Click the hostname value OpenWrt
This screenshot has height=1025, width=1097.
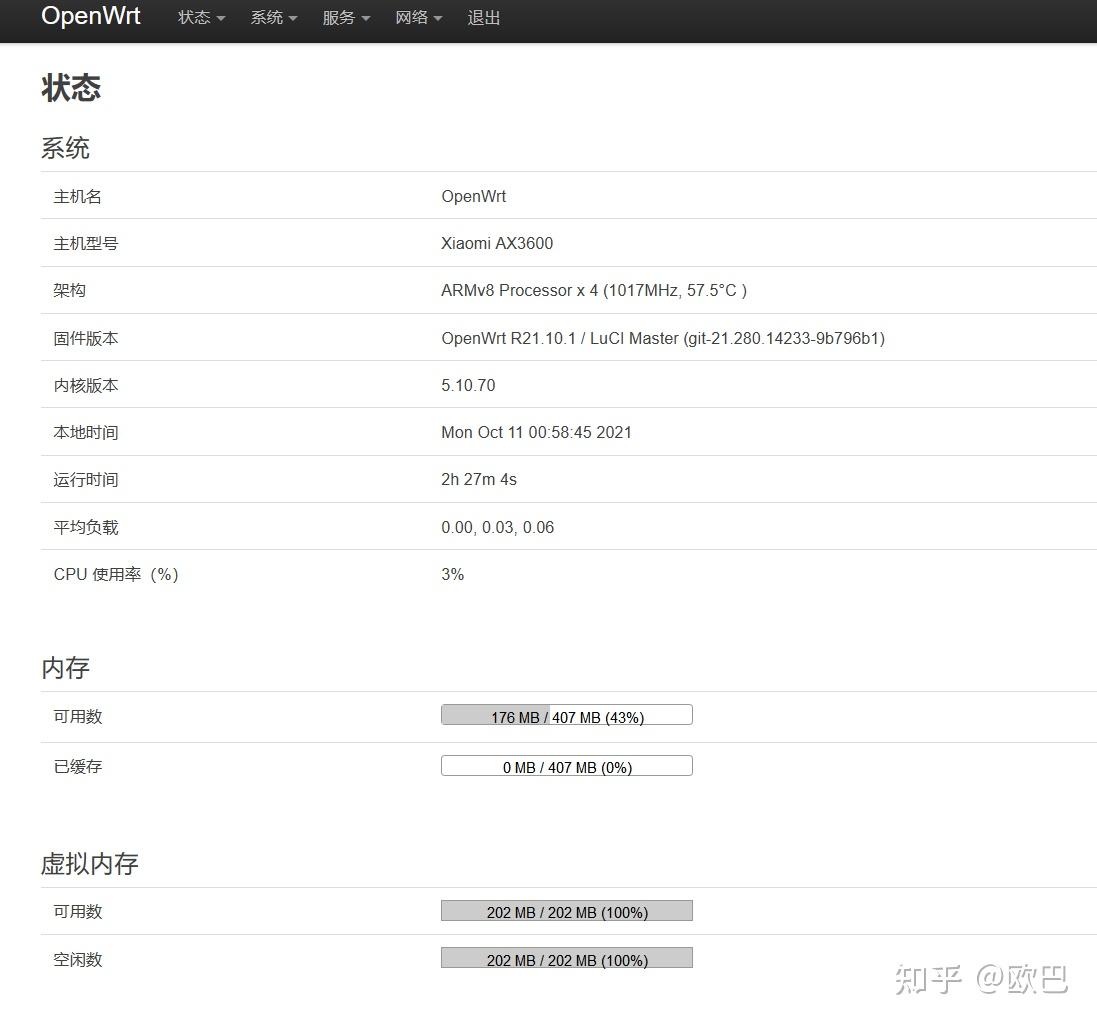tap(473, 196)
